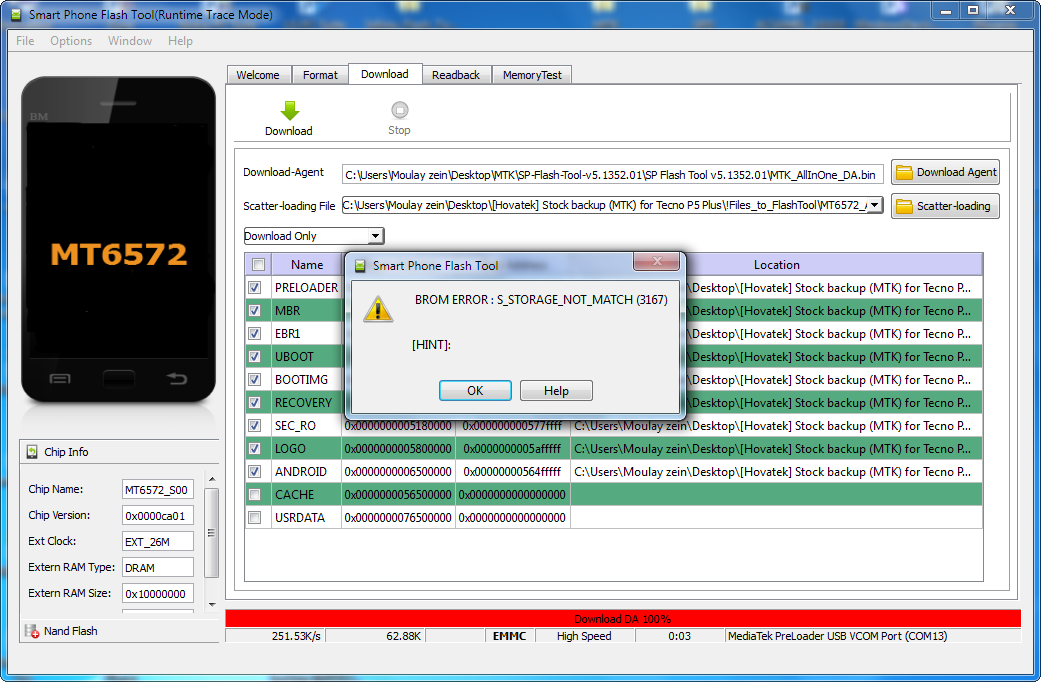Expand the Scatter-loading File path dropdown
Screen dimensions: 1041x682
pyautogui.click(x=875, y=205)
